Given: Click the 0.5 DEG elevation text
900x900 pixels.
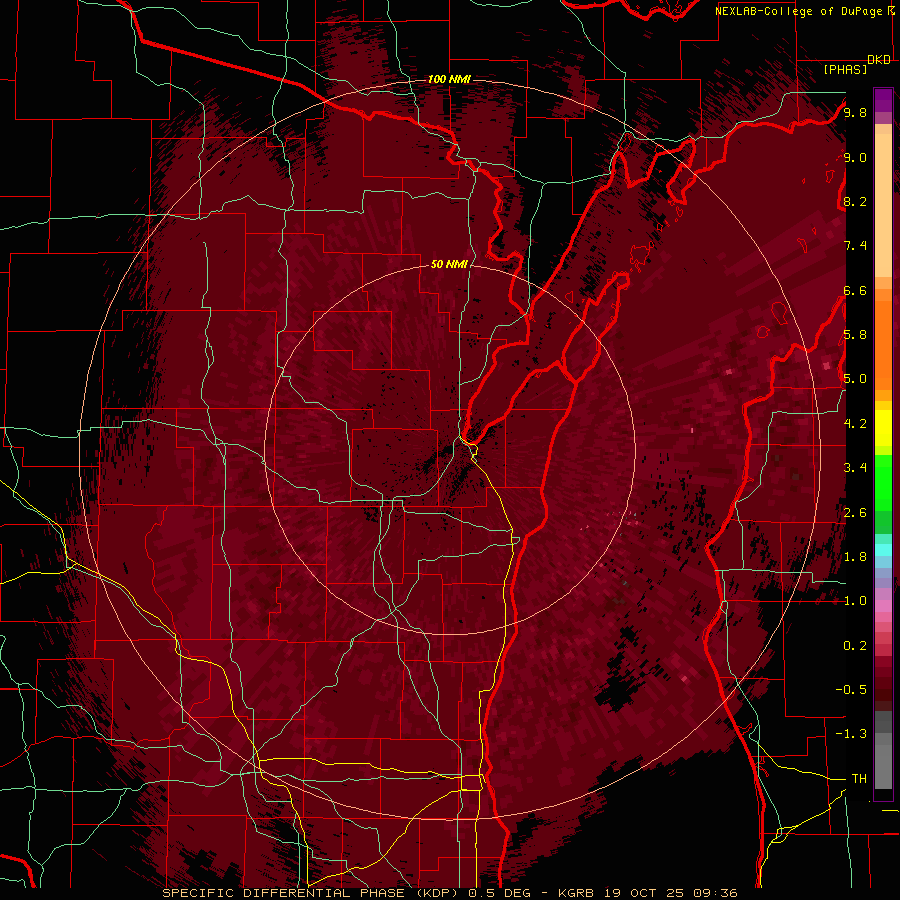Looking at the screenshot, I should click(498, 893).
